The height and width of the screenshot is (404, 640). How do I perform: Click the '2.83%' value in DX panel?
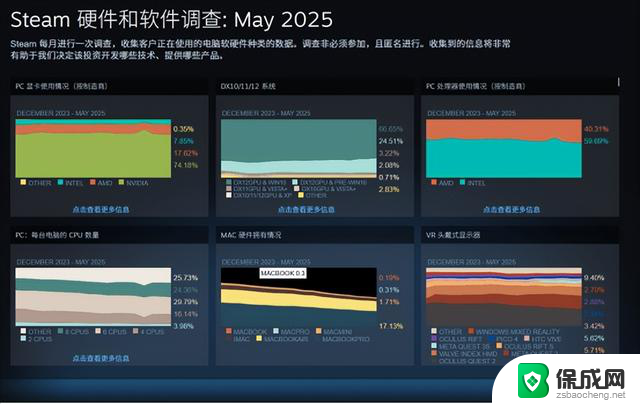tap(389, 189)
